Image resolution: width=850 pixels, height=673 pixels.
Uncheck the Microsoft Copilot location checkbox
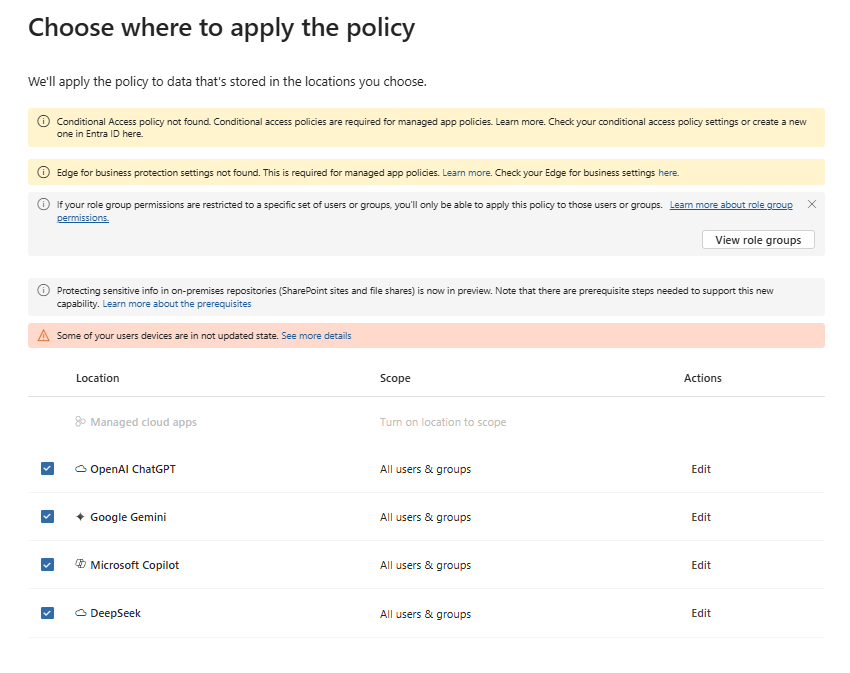[48, 565]
